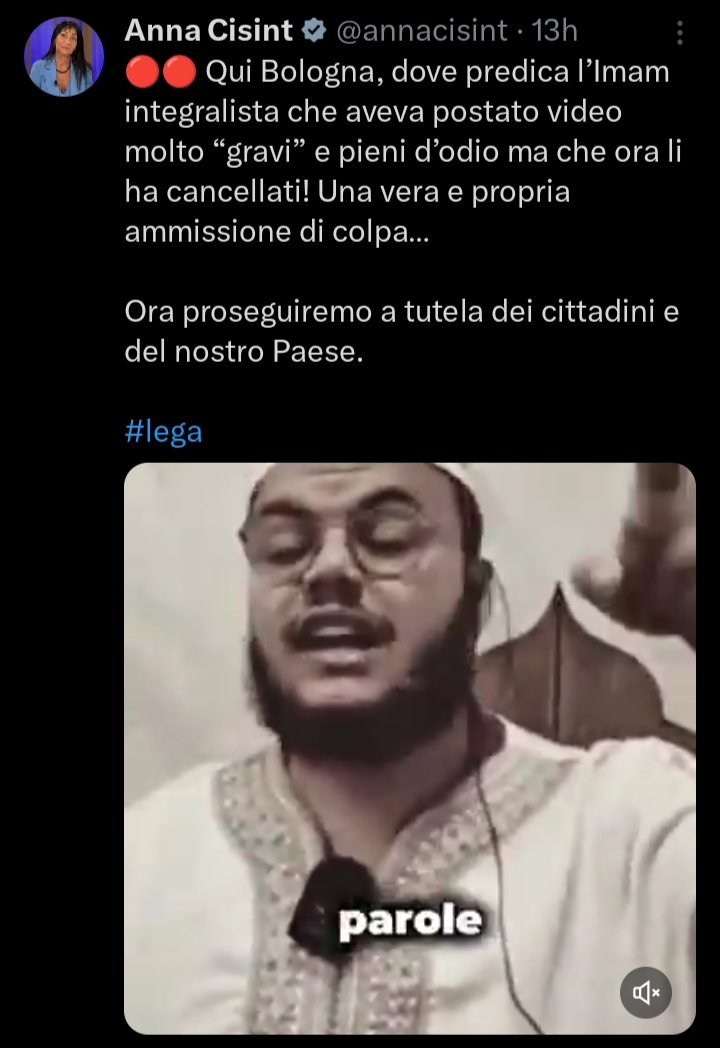720x1048 pixels.
Task: Open the tweet via the 13h timestamp
Action: click(x=554, y=31)
